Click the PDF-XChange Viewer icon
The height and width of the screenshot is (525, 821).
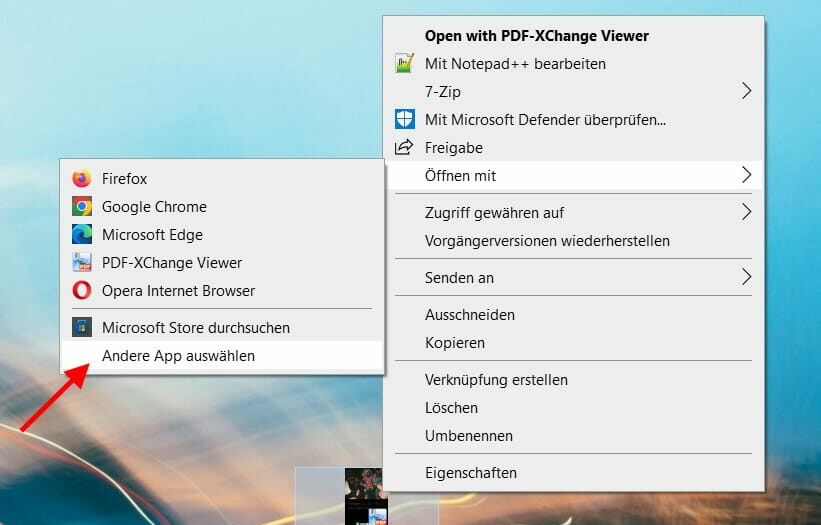tap(82, 262)
